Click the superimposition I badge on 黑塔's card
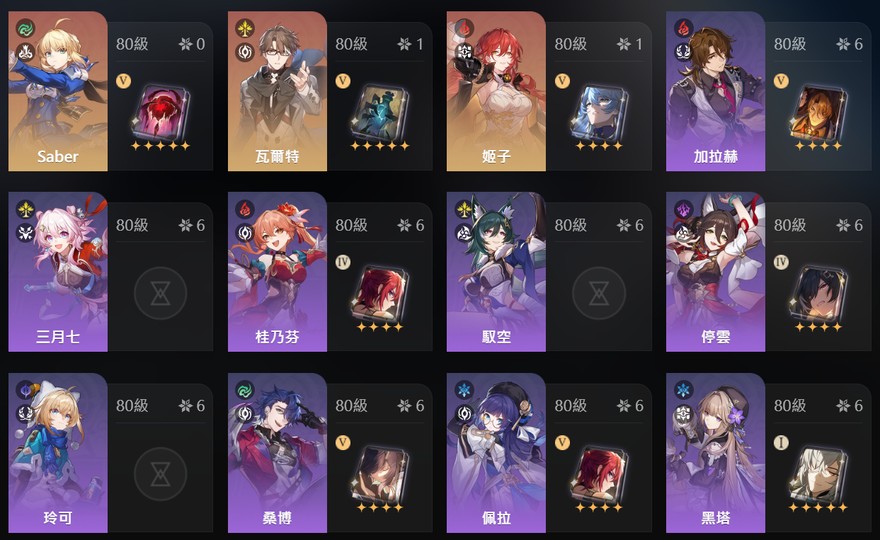The image size is (880, 540). coord(781,443)
